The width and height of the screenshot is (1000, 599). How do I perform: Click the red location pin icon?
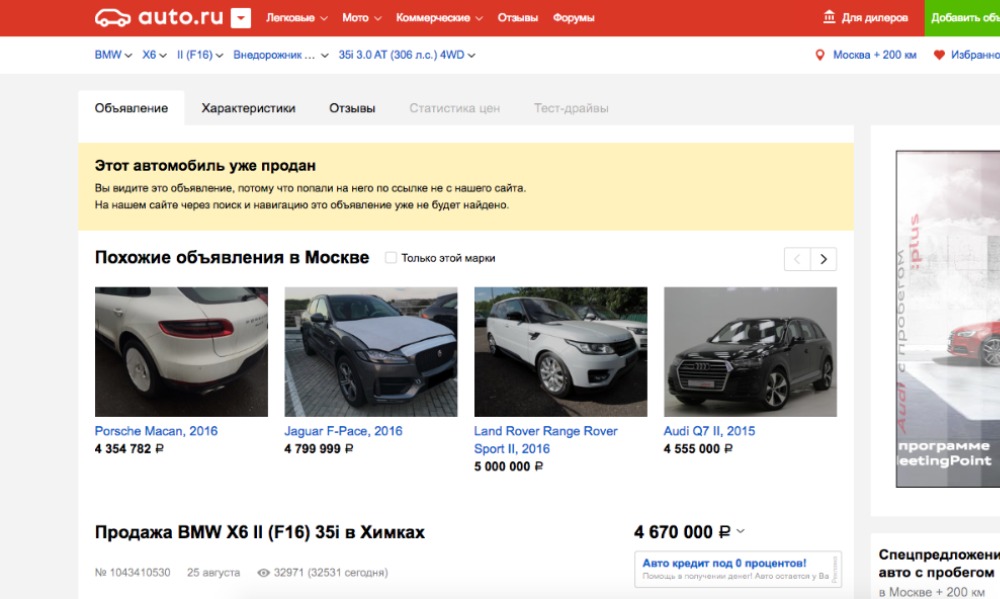coord(820,55)
